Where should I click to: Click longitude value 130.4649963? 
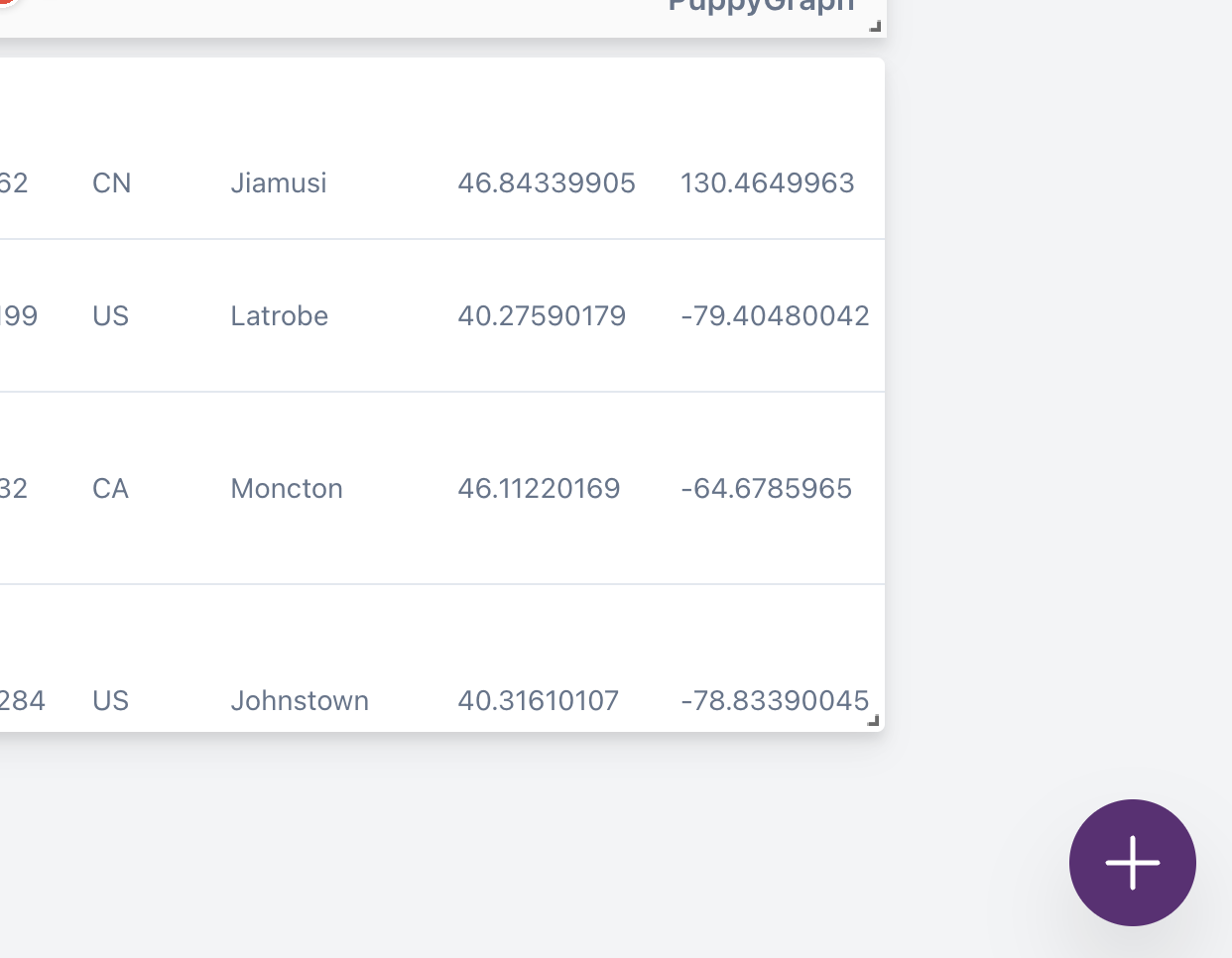point(767,182)
